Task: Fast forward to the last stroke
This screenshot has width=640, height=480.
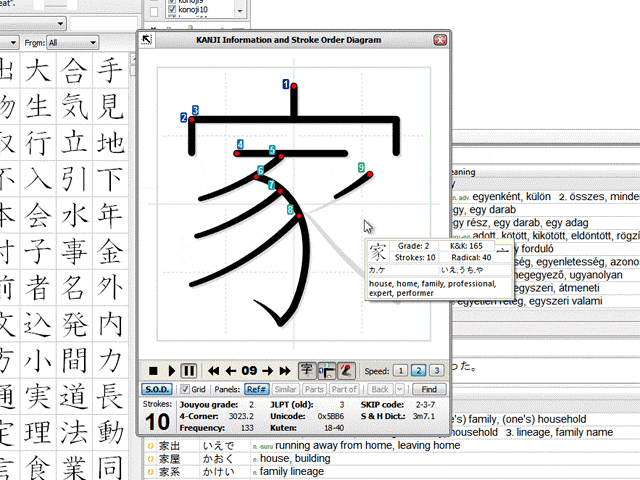Action: pos(285,371)
